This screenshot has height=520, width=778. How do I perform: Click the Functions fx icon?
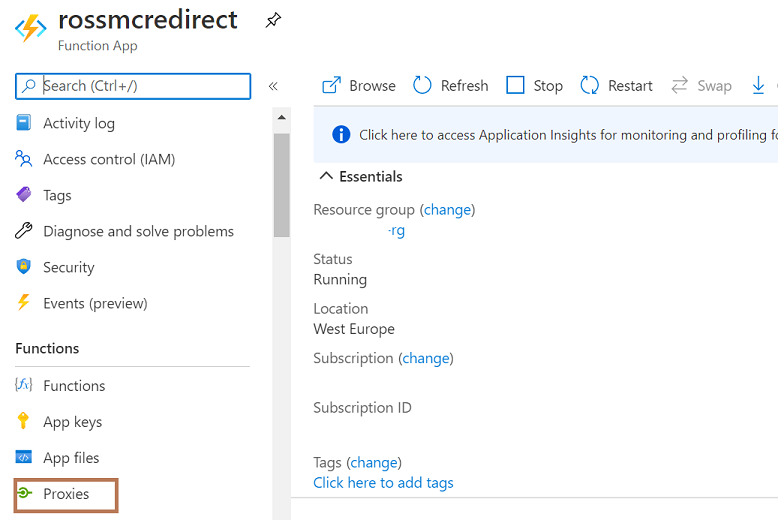[23, 385]
